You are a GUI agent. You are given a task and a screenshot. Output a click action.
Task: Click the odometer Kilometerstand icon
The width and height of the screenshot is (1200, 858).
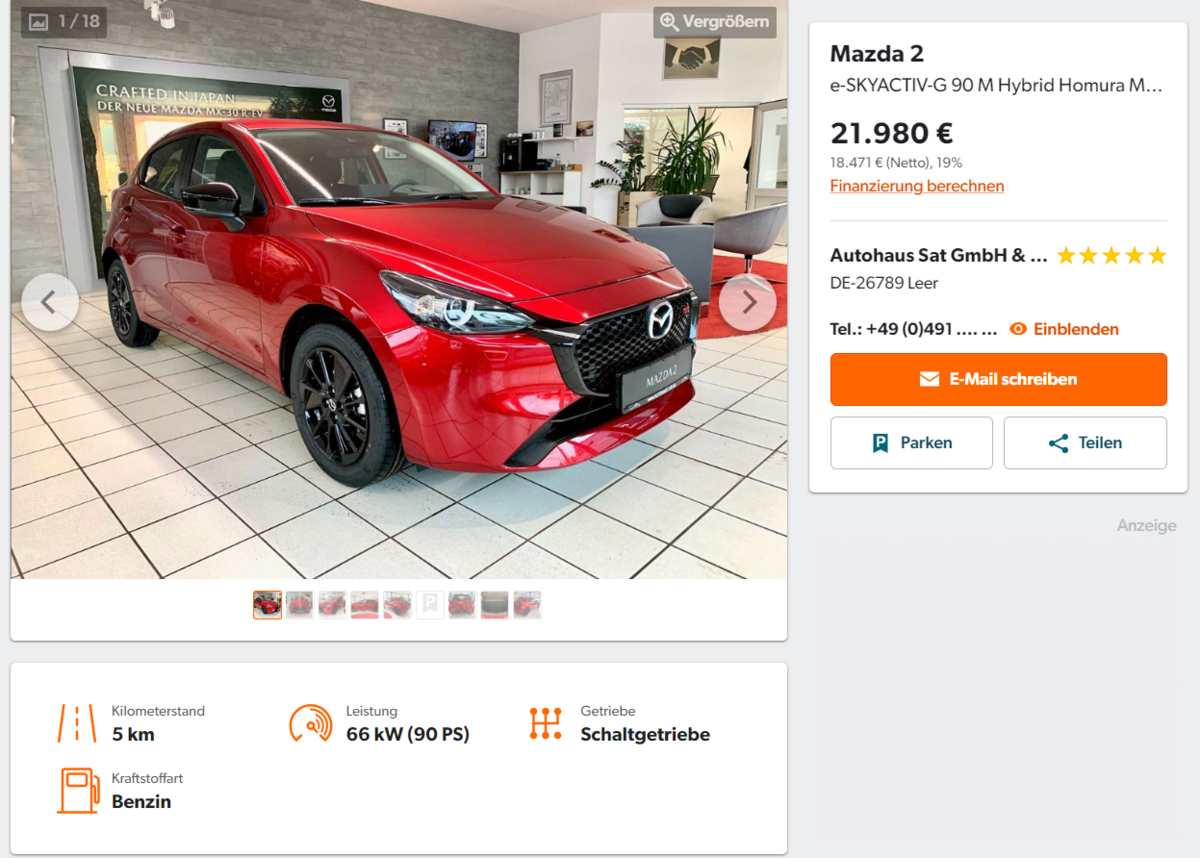[x=77, y=723]
